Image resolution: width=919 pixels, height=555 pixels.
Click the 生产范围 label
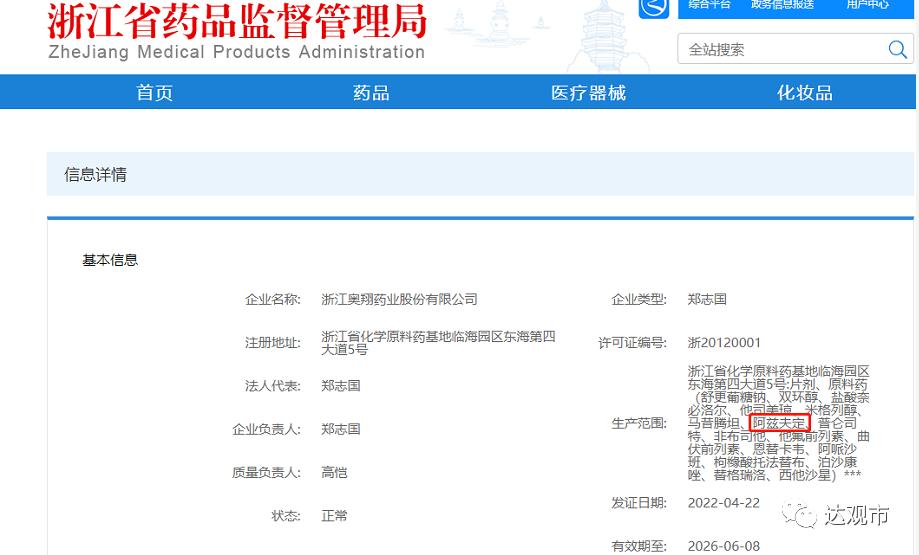pos(639,423)
